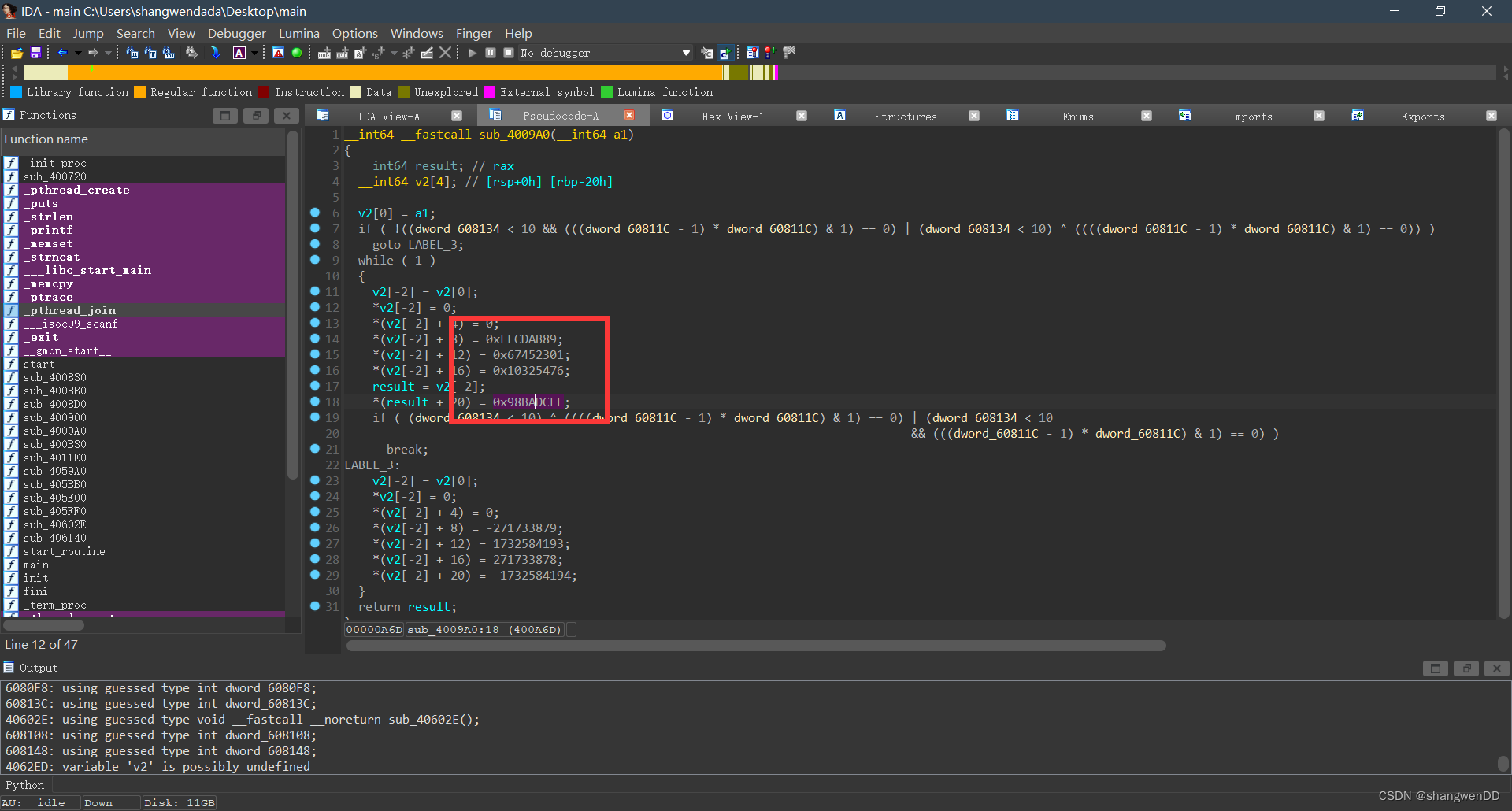Click the X cancel icon in the toolbar
Viewport: 1512px width, 811px height.
tap(446, 53)
